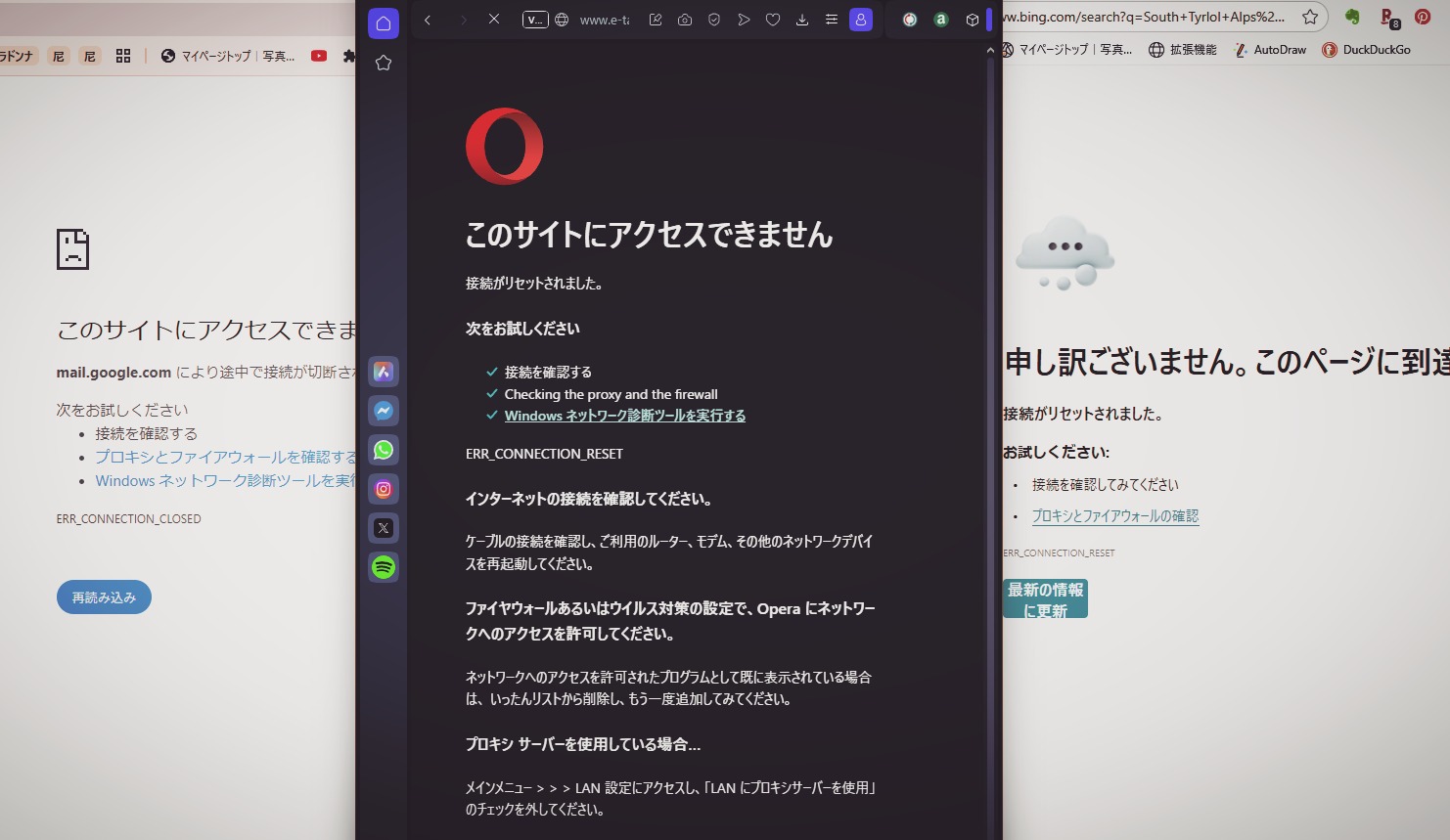Add page to bookmarks with heart icon
Image resolution: width=1450 pixels, height=840 pixels.
tap(773, 20)
